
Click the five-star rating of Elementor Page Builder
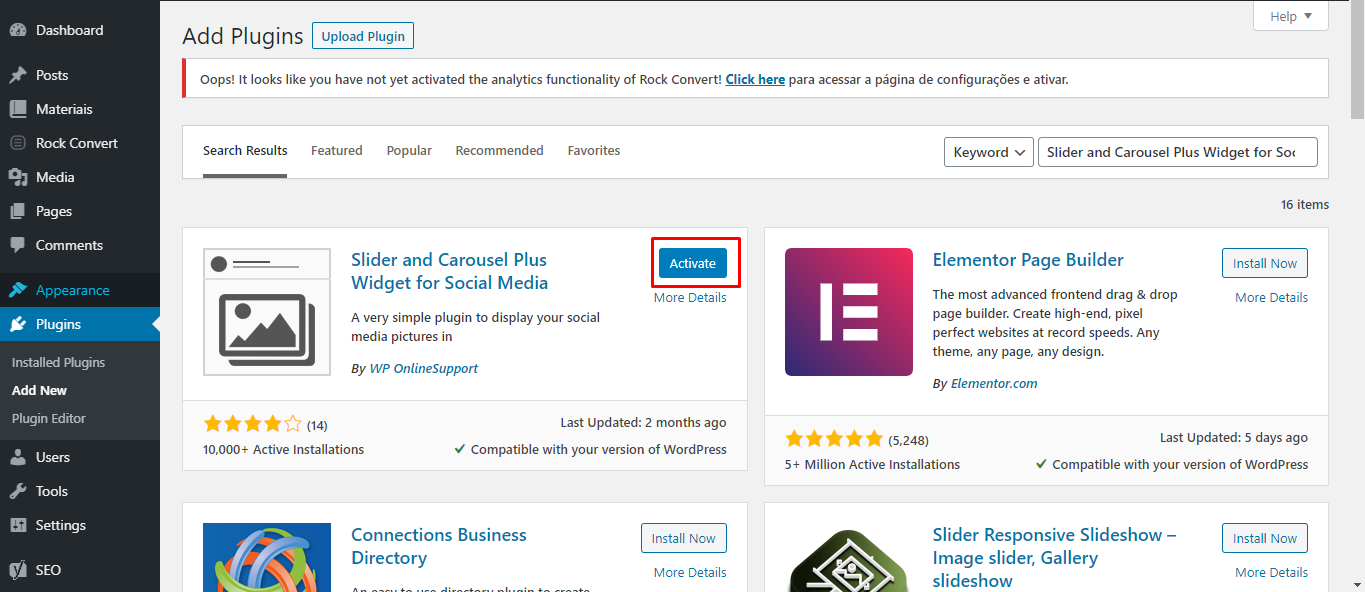point(834,439)
